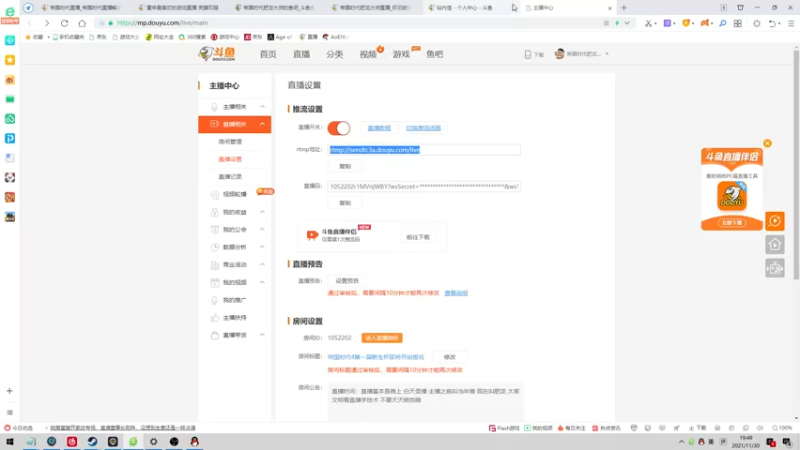
Task: Select the 直播设置 submenu item
Action: point(230,159)
